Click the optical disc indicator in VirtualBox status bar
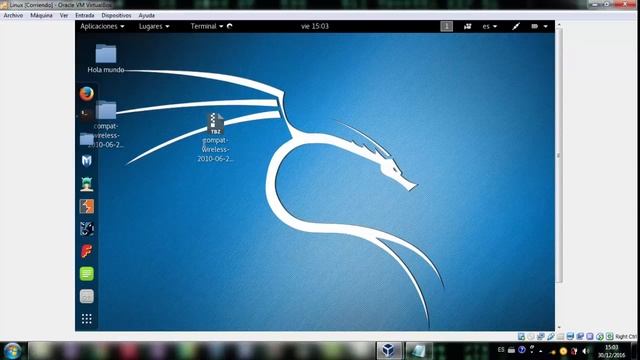Screen dimensions: 640x360 click(x=531, y=336)
